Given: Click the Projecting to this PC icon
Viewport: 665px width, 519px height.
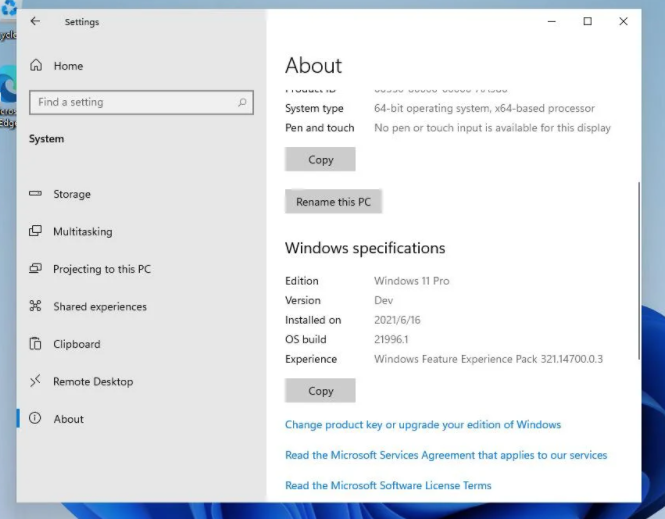Looking at the screenshot, I should (x=36, y=269).
